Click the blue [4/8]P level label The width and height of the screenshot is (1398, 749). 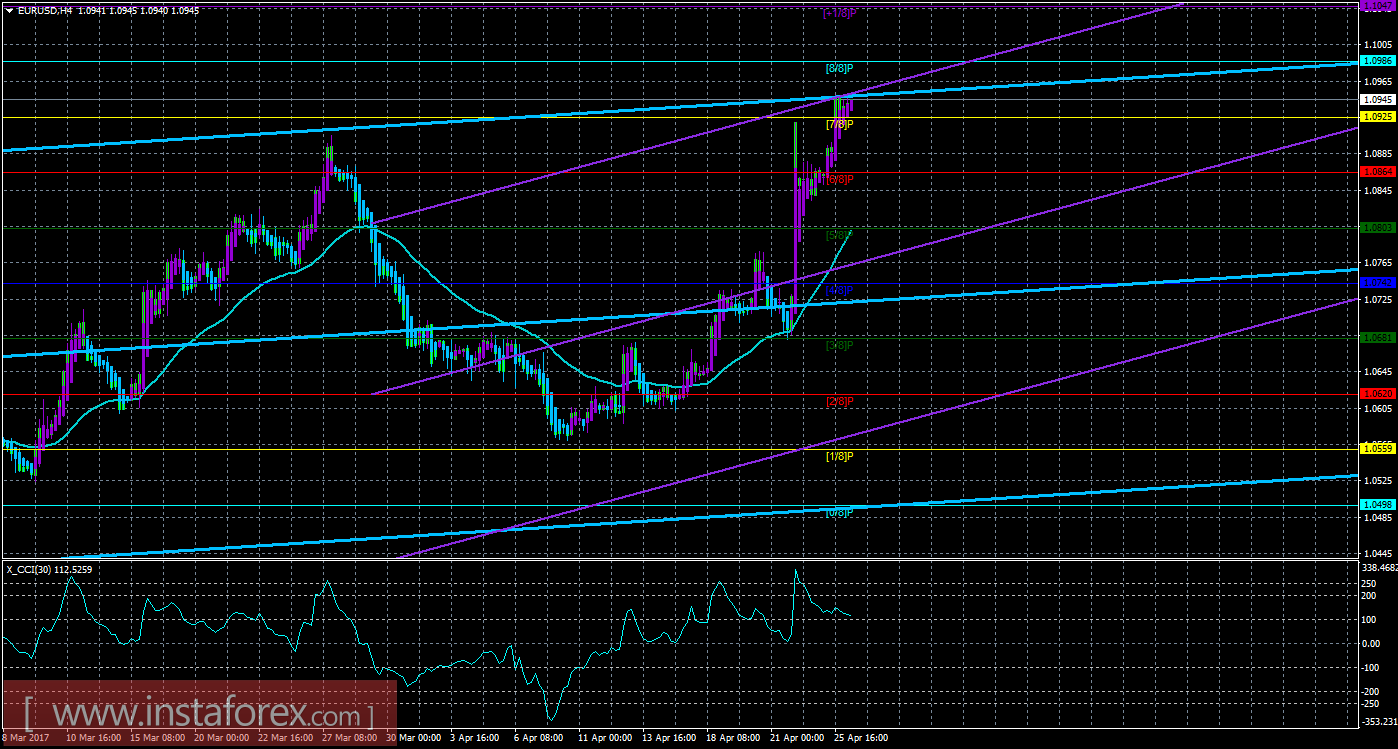[839, 290]
